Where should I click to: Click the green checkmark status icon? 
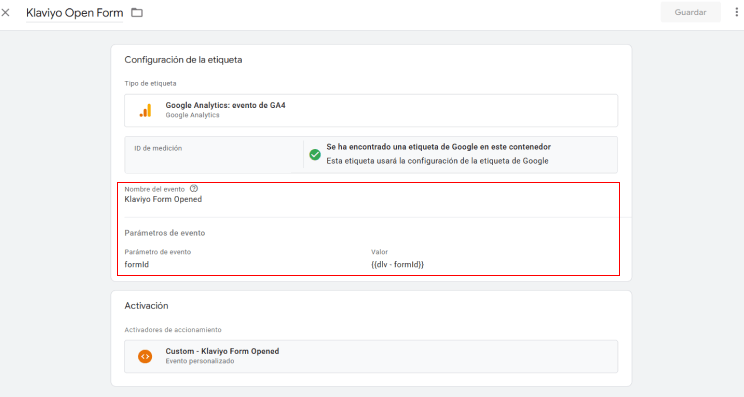315,155
